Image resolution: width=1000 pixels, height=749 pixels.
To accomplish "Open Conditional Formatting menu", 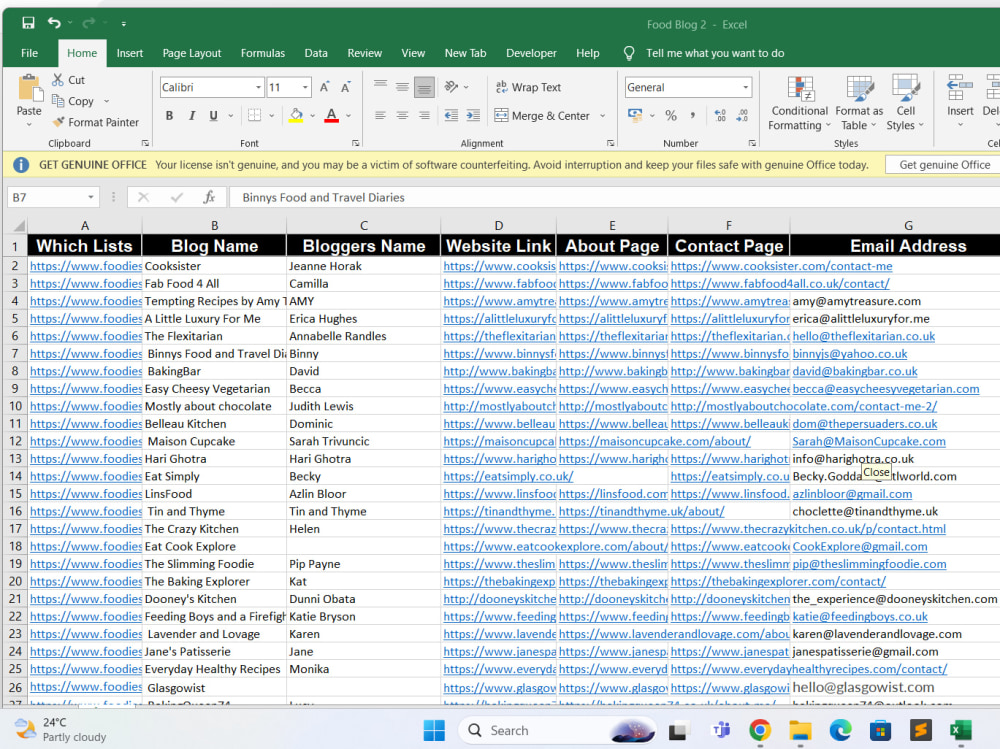I will pyautogui.click(x=799, y=103).
